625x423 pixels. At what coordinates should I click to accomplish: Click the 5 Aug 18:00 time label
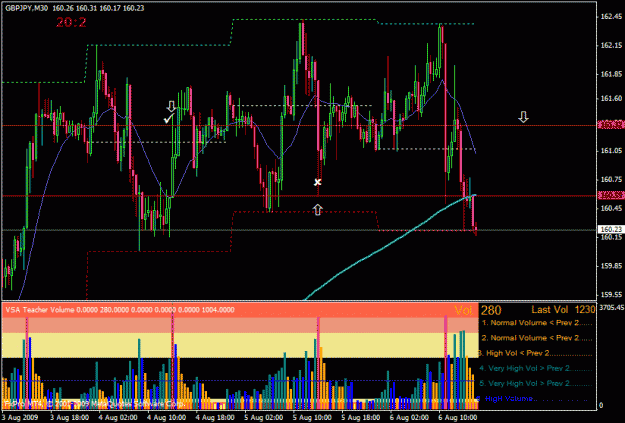pos(362,417)
